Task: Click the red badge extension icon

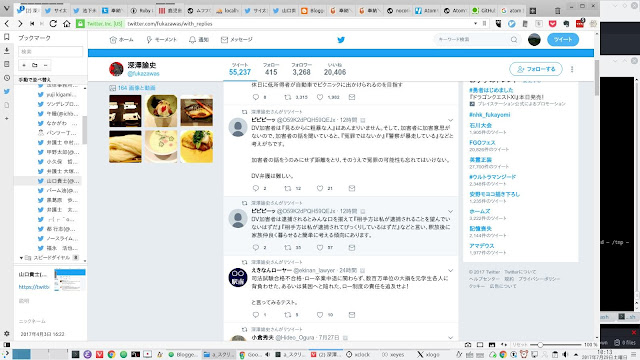Action: [580, 23]
